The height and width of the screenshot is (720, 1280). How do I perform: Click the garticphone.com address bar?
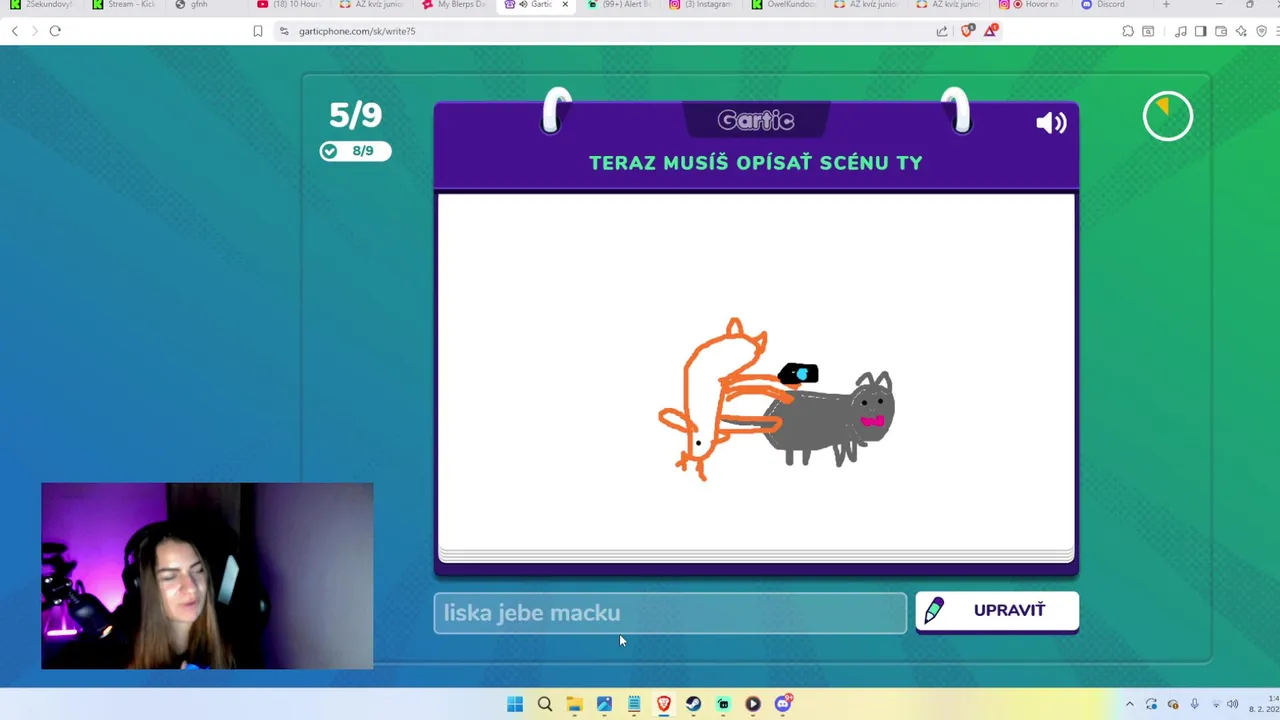(600, 31)
